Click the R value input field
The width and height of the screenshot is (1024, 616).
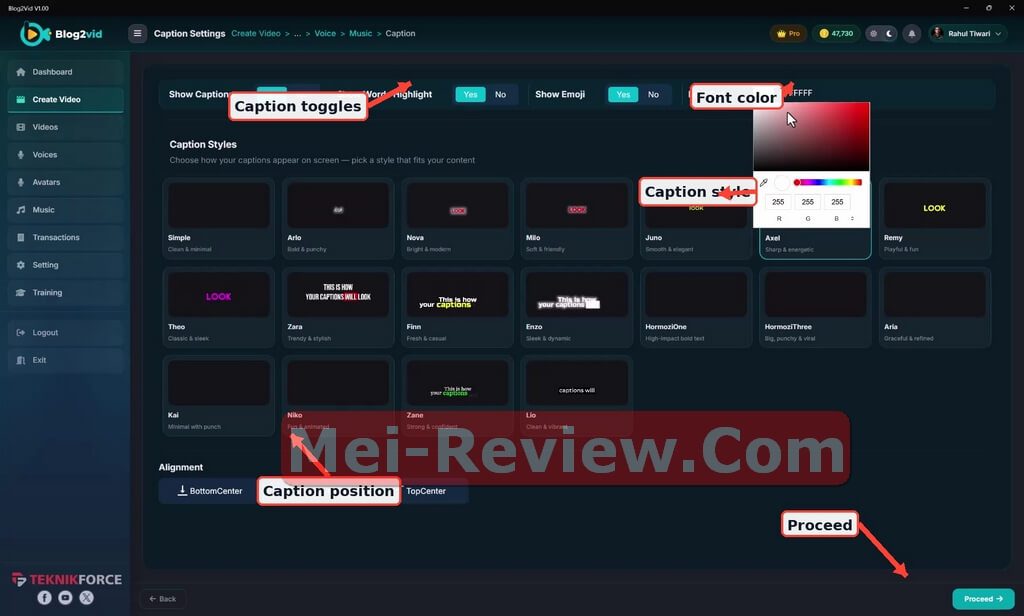pyautogui.click(x=778, y=202)
